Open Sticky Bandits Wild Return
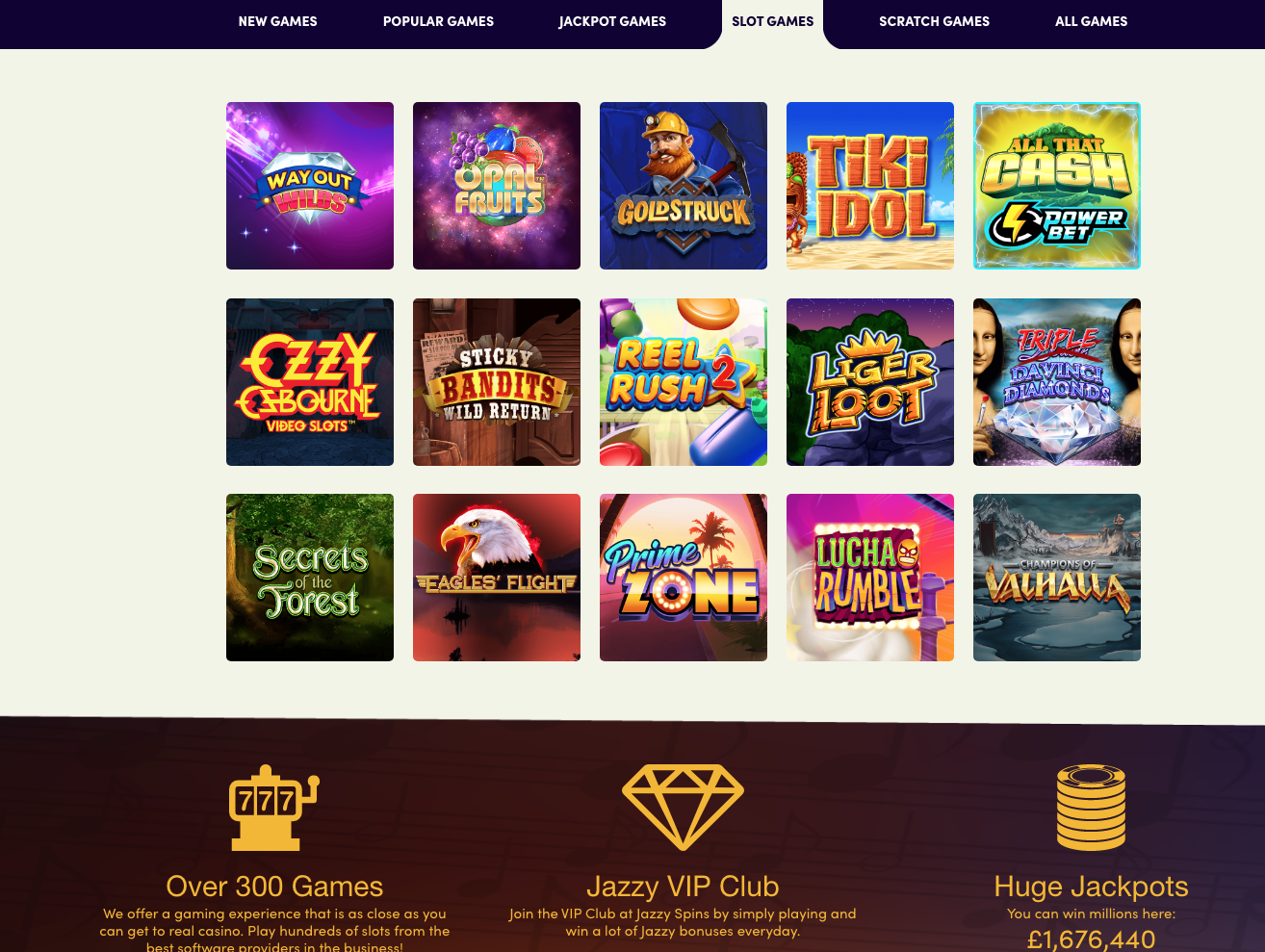Image resolution: width=1265 pixels, height=952 pixels. point(497,382)
